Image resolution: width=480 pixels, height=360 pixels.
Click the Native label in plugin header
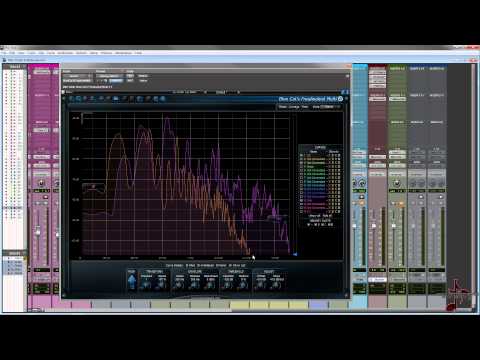coord(143,81)
